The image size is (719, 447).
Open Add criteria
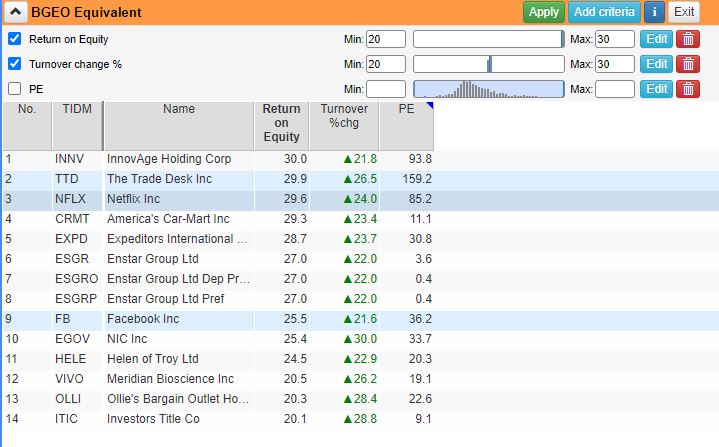[x=604, y=12]
